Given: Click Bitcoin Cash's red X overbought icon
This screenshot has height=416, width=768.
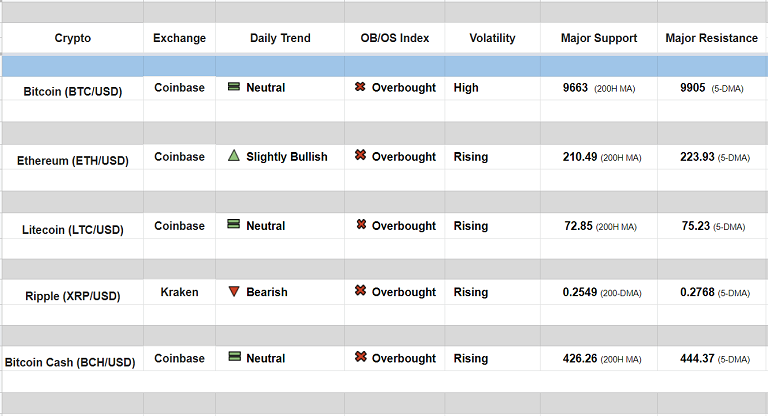Looking at the screenshot, I should coord(360,358).
